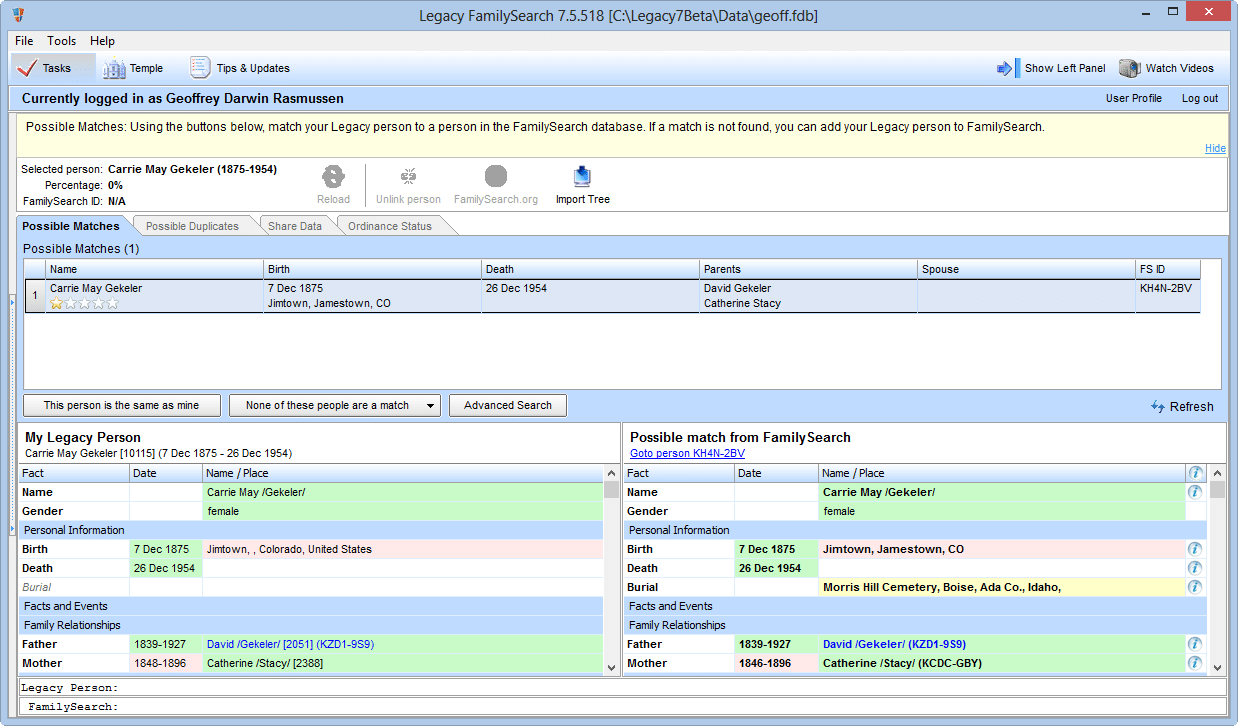Open the Tasks view
Image resolution: width=1238 pixels, height=726 pixels.
53,68
